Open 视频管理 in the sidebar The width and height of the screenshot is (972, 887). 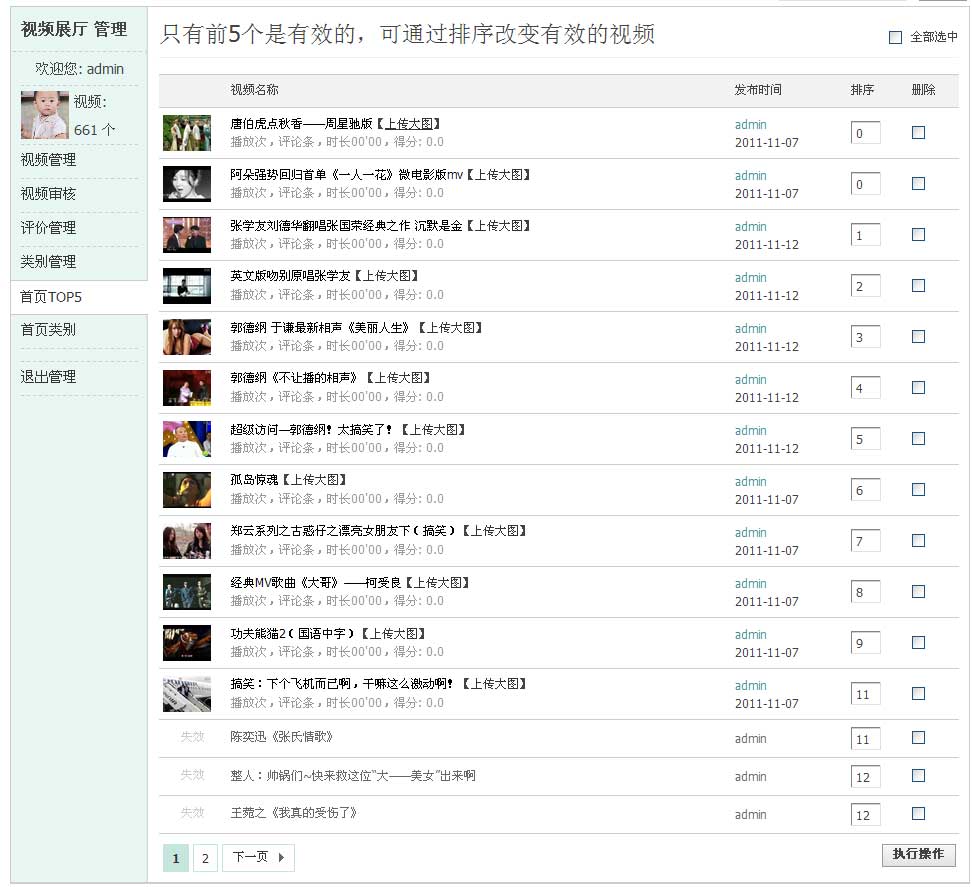[x=48, y=160]
